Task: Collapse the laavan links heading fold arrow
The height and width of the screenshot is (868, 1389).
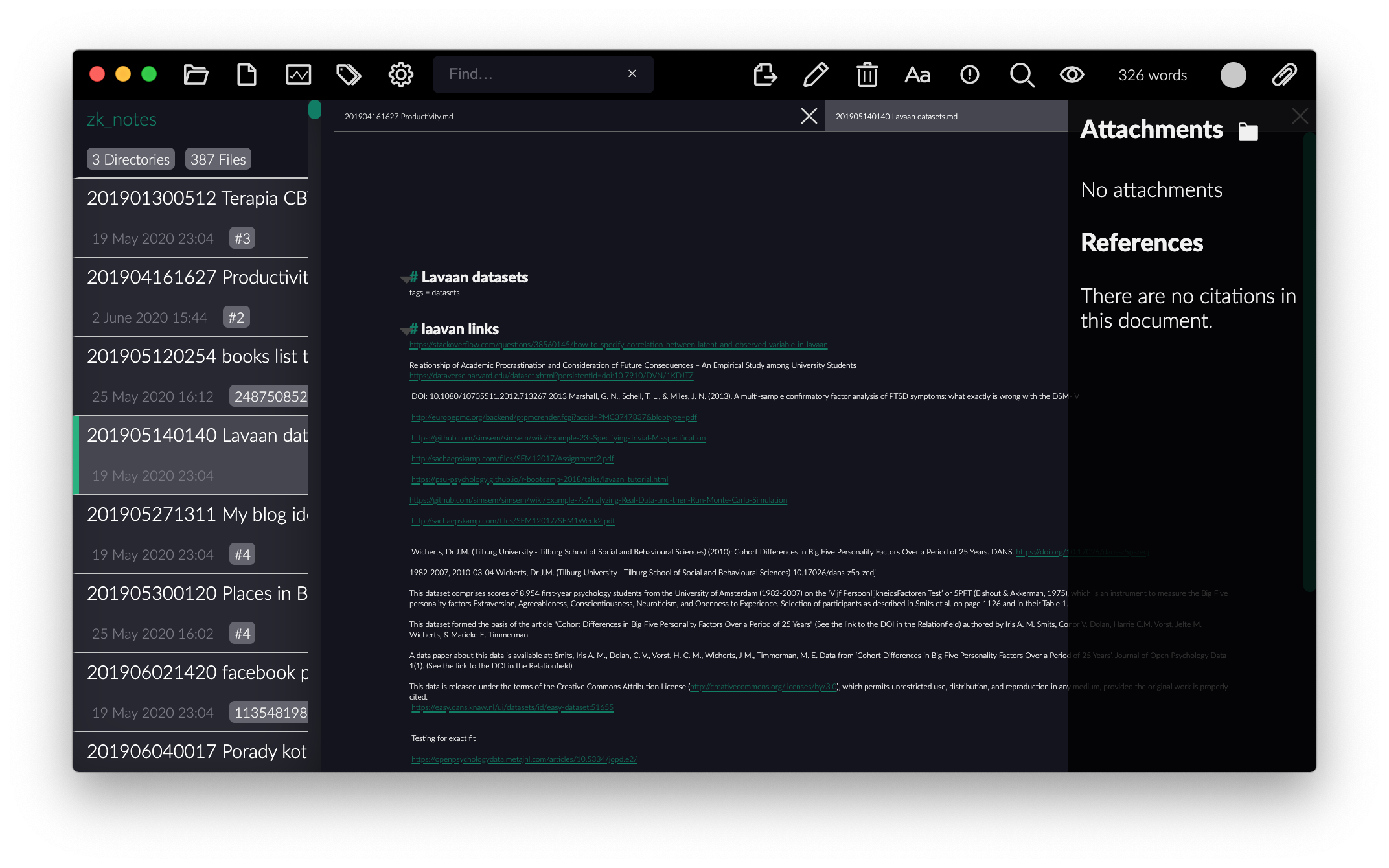Action: pos(406,331)
